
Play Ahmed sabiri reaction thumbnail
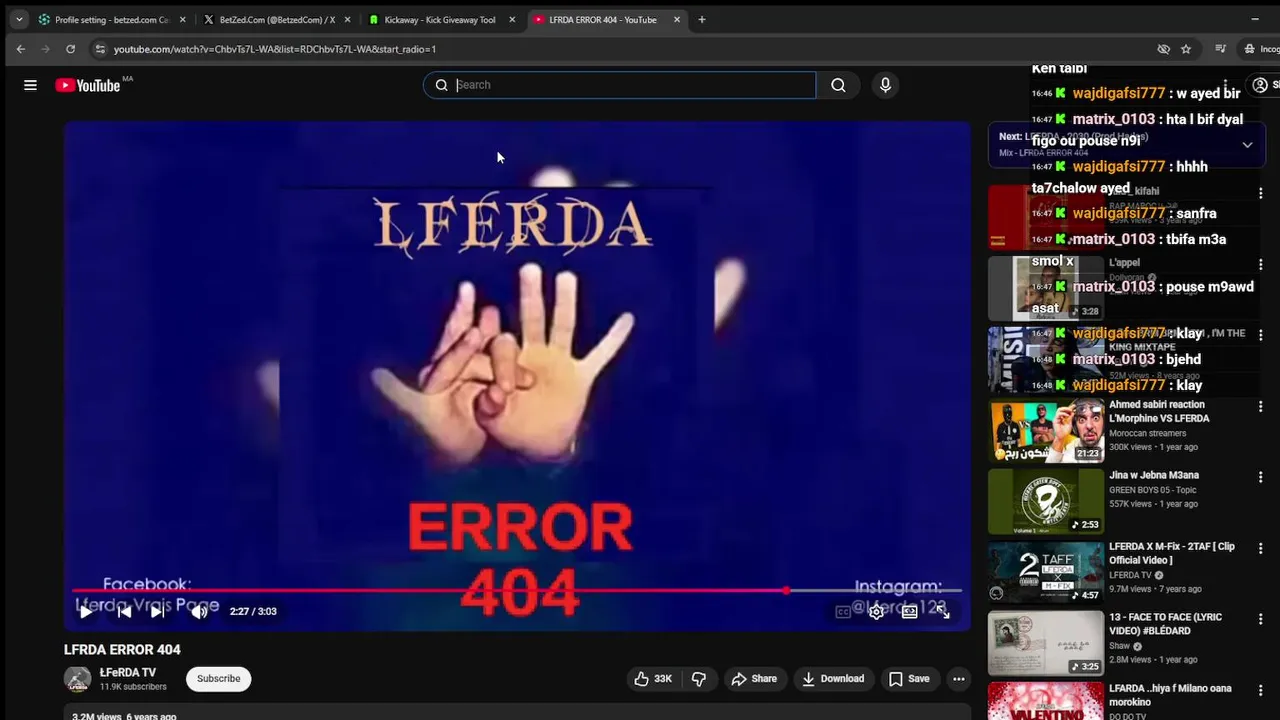coord(1046,431)
